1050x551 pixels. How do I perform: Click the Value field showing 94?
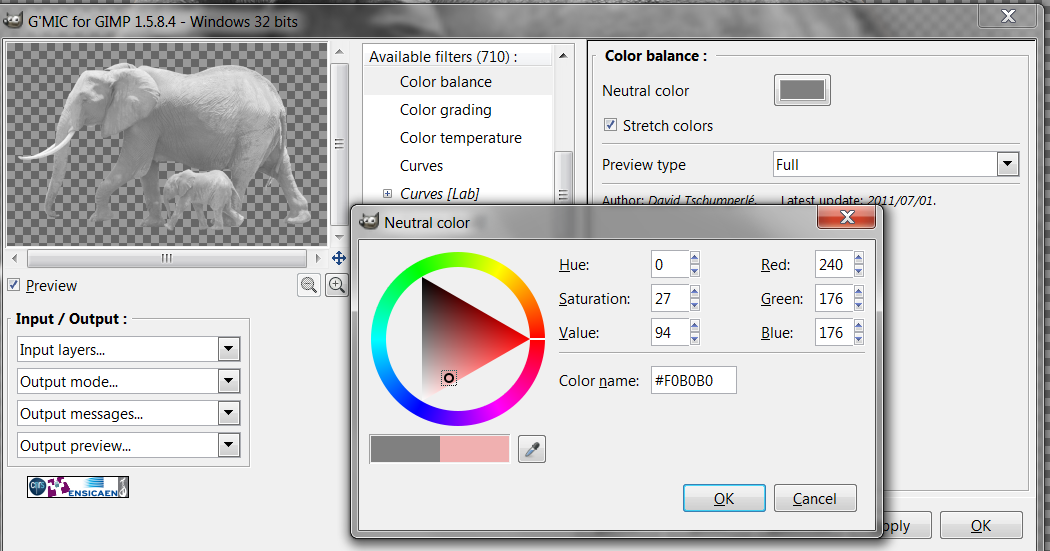click(x=670, y=333)
